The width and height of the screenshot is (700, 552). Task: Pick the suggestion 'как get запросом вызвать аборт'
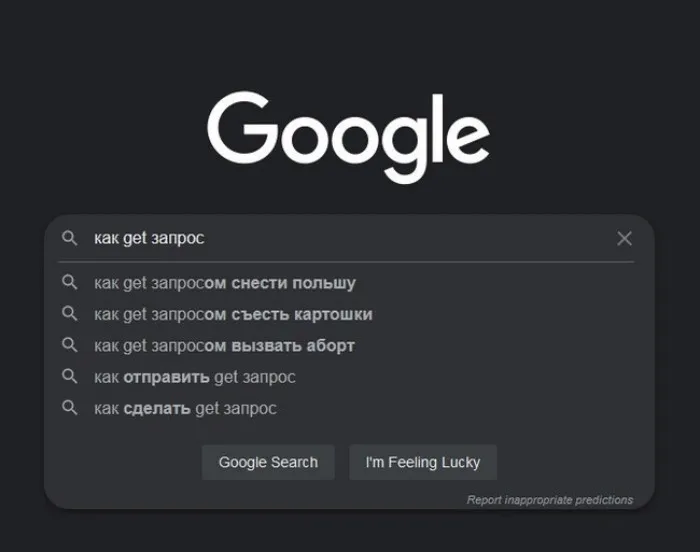pyautogui.click(x=224, y=345)
